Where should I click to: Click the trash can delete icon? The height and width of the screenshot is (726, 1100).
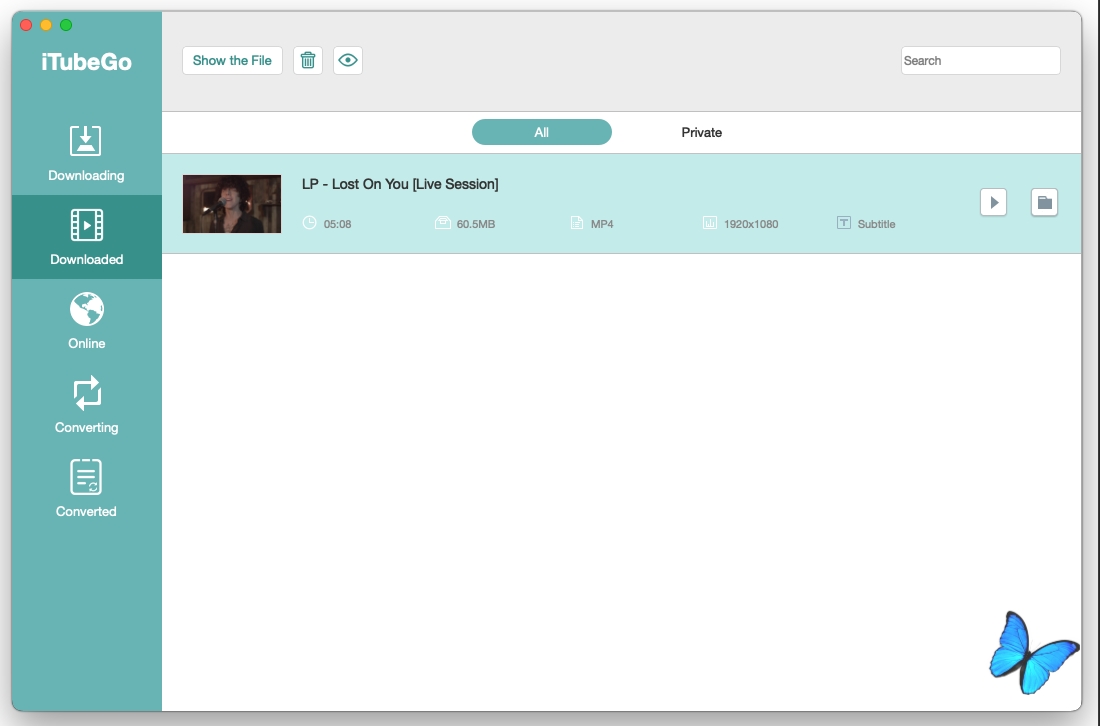pyautogui.click(x=308, y=60)
